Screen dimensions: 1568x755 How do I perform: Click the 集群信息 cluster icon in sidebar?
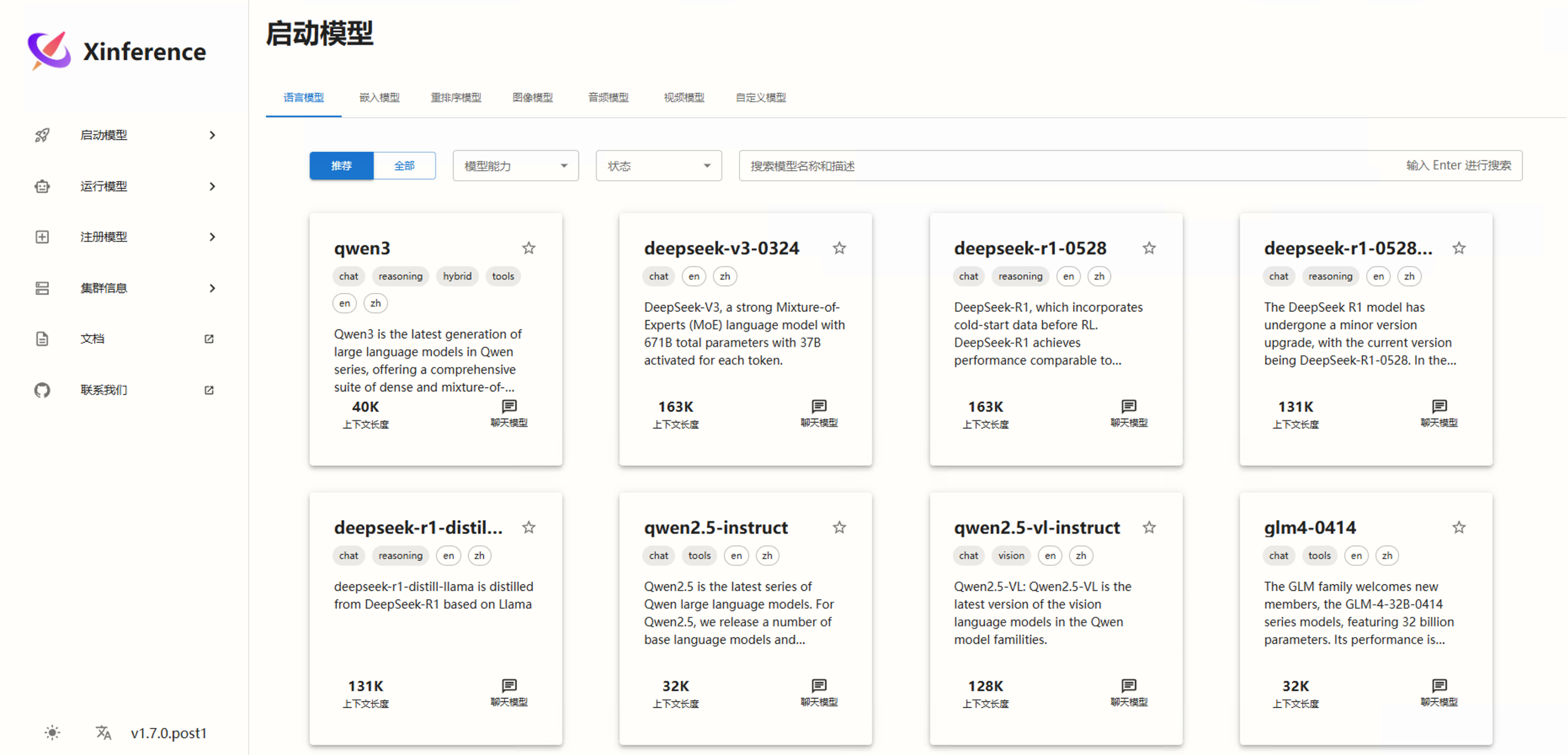[x=42, y=288]
